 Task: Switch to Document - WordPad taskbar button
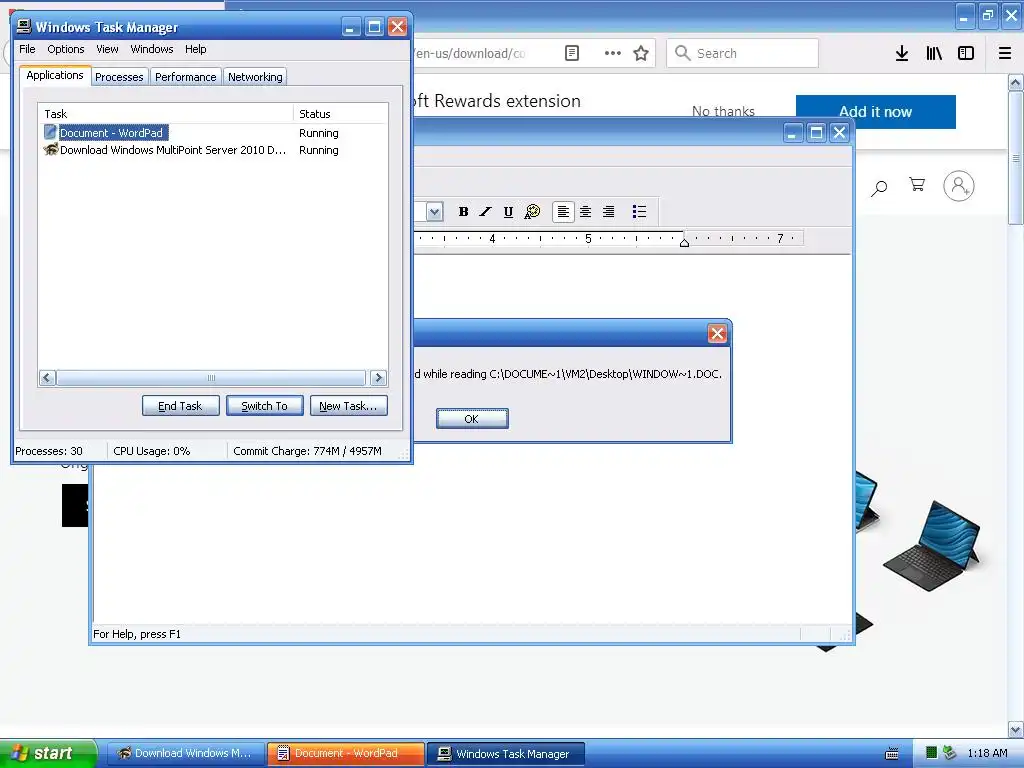345,753
